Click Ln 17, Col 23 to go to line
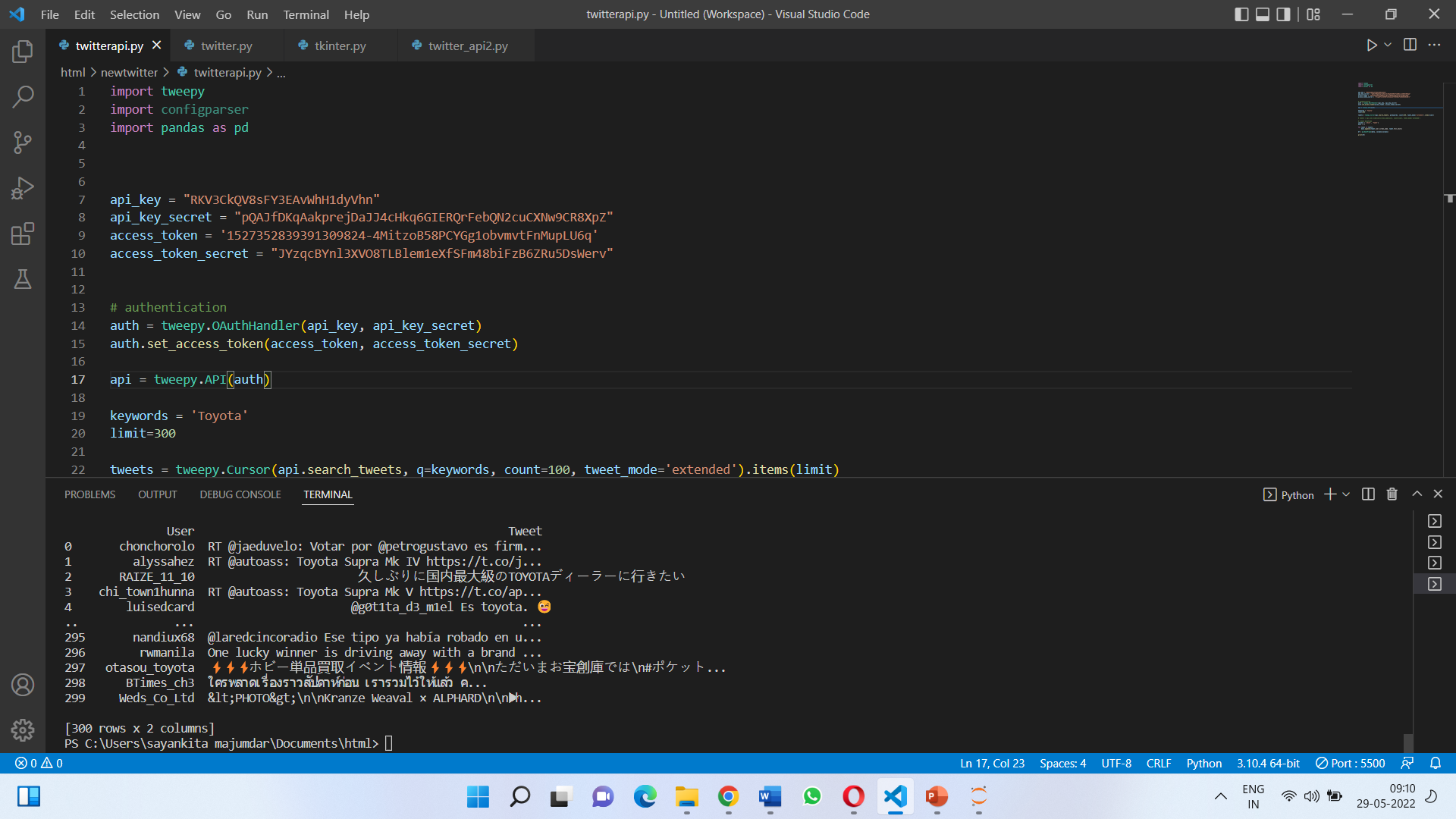 pyautogui.click(x=991, y=763)
